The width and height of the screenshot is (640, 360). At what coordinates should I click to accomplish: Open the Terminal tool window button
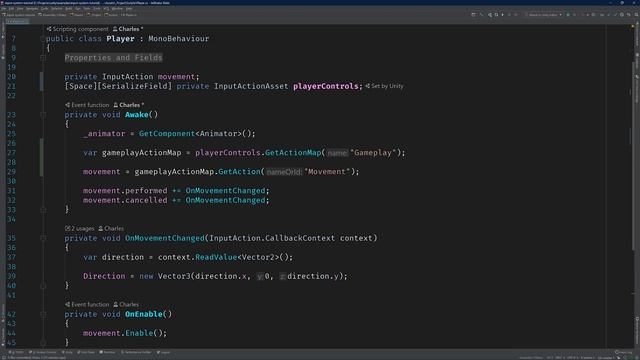click(x=108, y=352)
